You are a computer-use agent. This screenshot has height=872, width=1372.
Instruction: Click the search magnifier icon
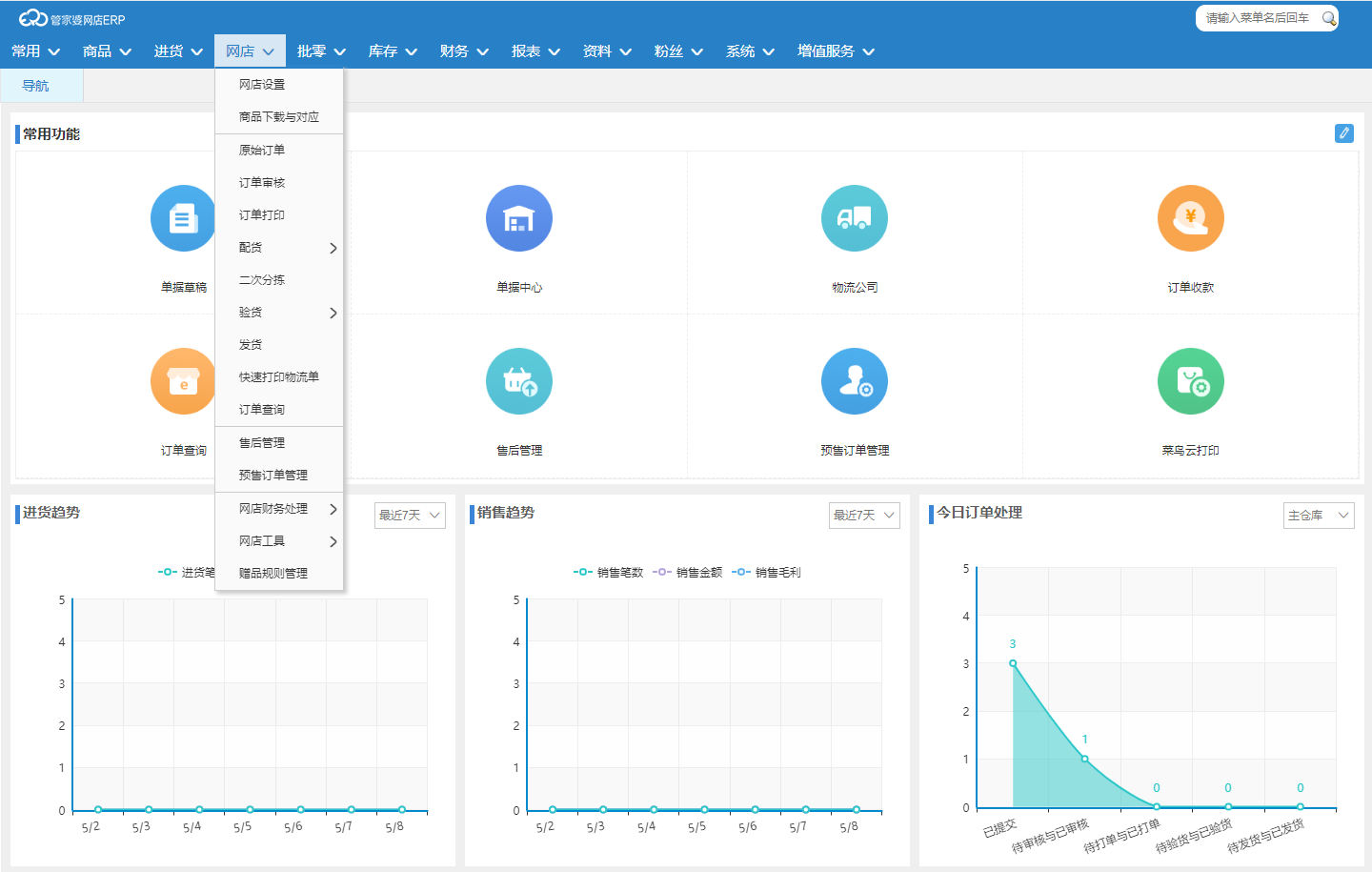pyautogui.click(x=1328, y=18)
